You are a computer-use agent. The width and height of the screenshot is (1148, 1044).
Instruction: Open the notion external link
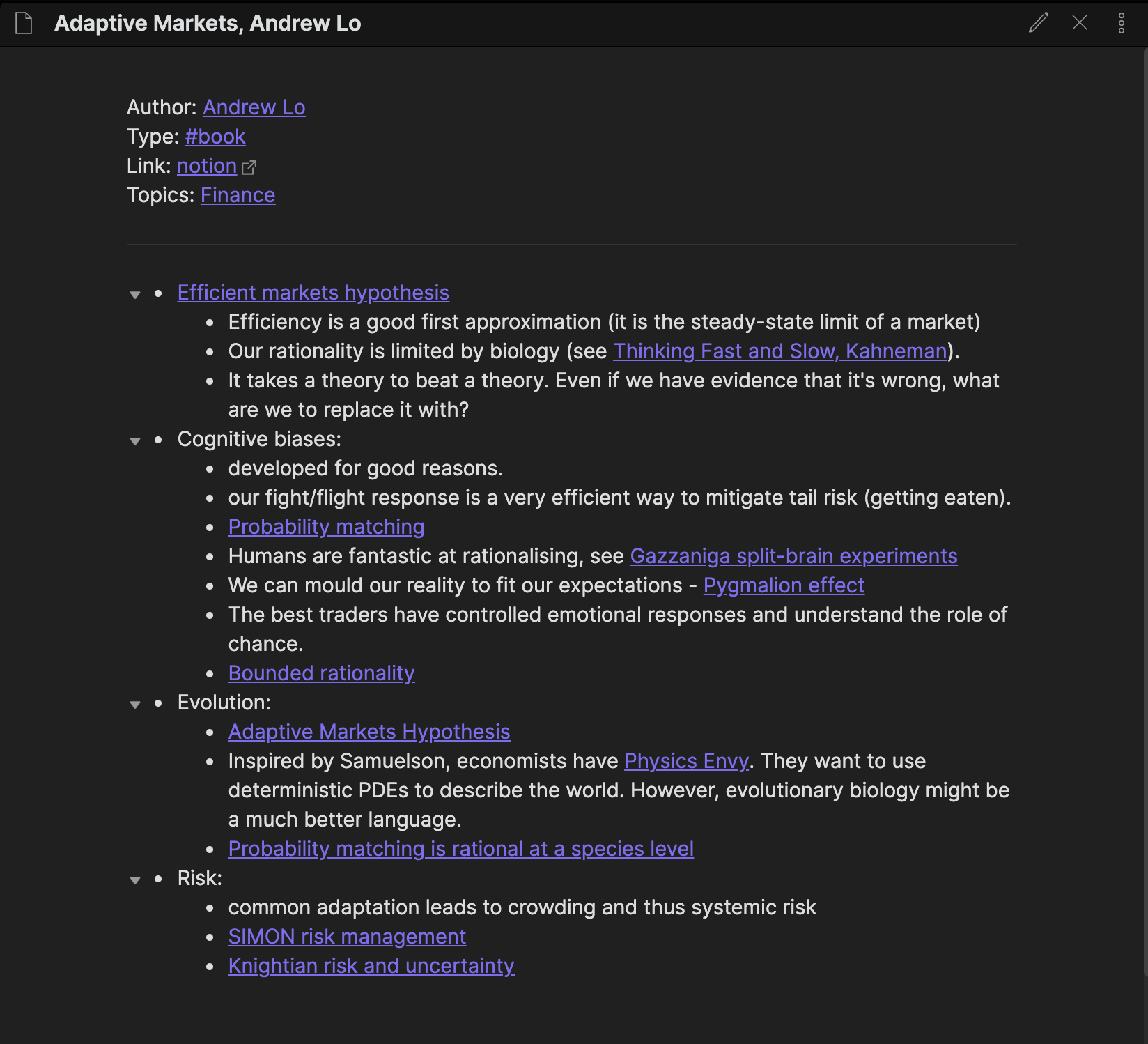(207, 166)
